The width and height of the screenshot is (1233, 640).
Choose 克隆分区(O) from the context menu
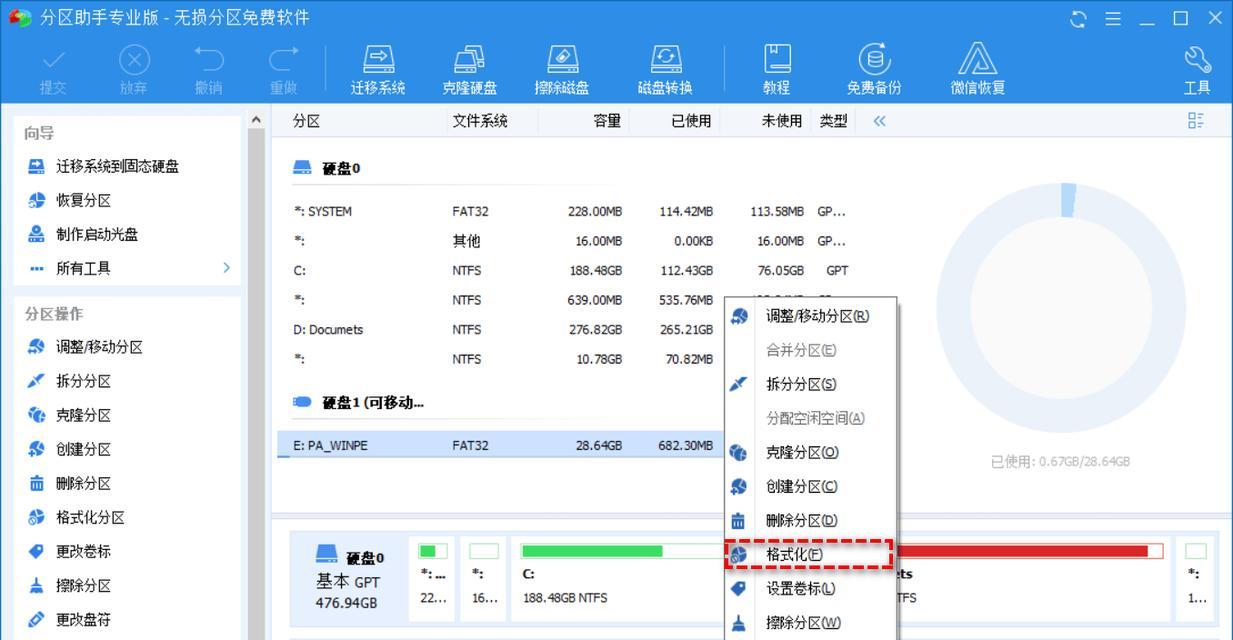pyautogui.click(x=811, y=452)
